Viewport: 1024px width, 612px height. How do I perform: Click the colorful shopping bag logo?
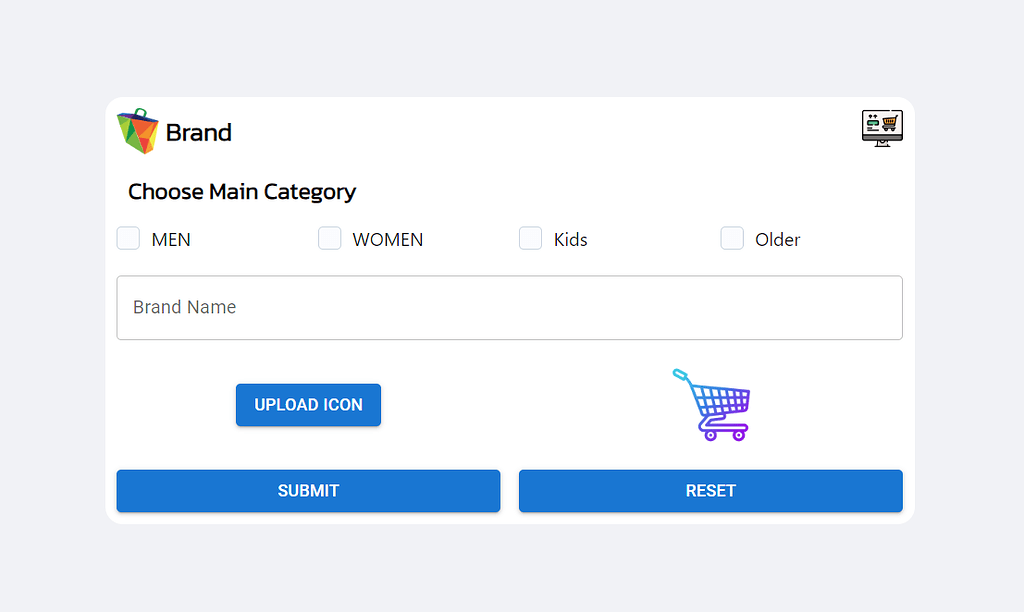138,131
